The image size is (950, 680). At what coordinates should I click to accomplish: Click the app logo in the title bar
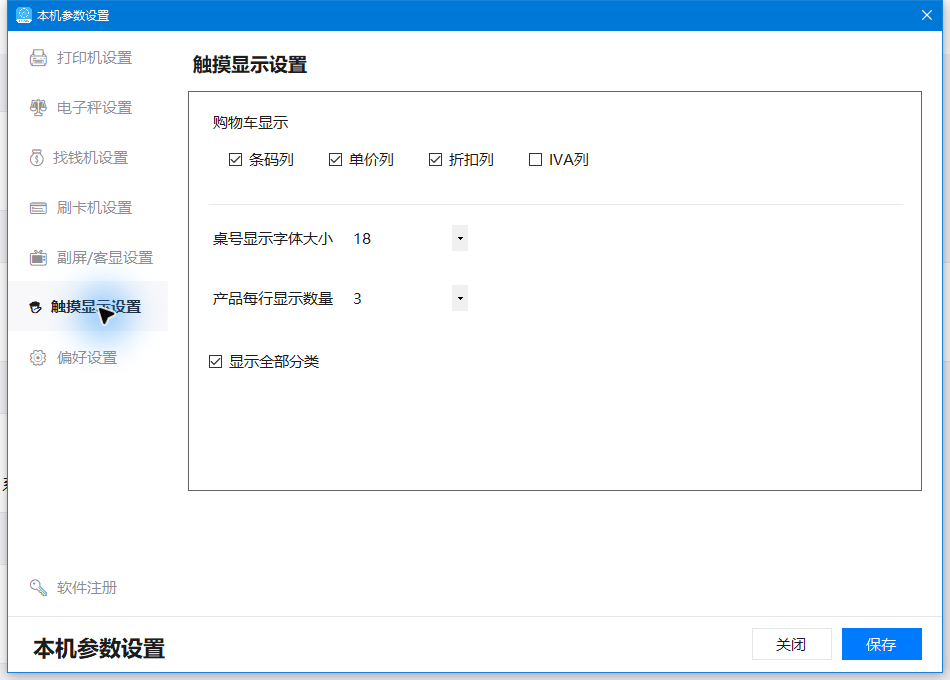24,15
